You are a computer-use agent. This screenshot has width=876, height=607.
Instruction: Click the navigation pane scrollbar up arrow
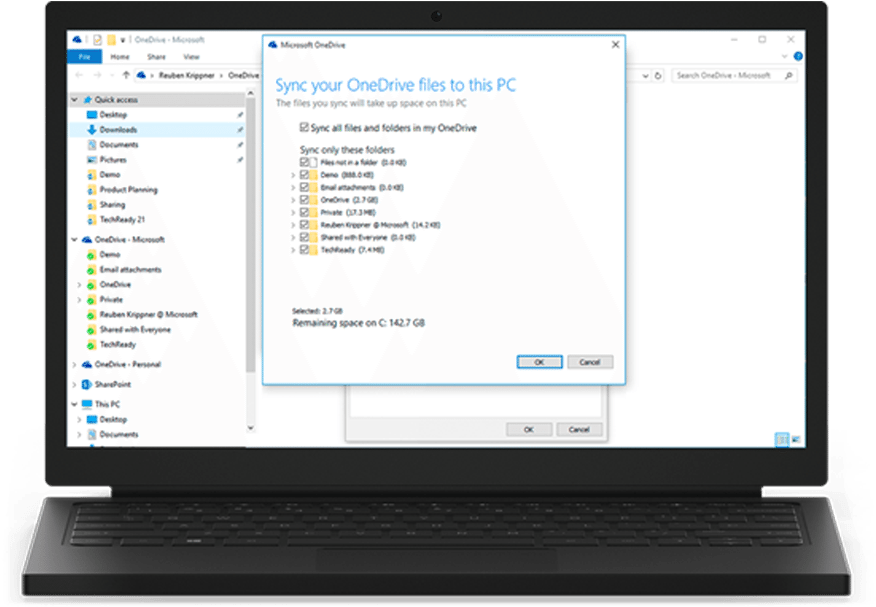250,93
